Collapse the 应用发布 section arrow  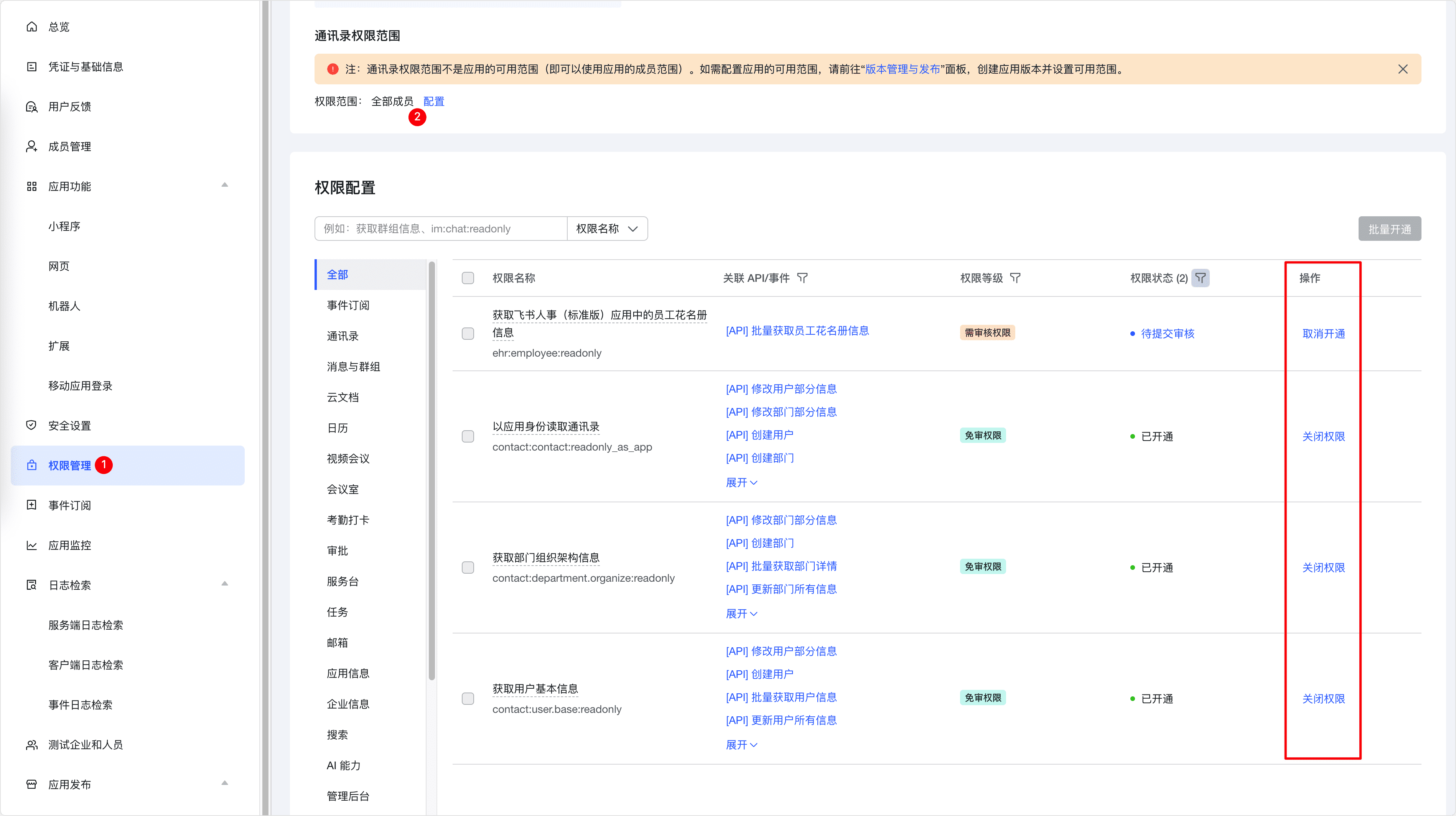click(x=225, y=783)
